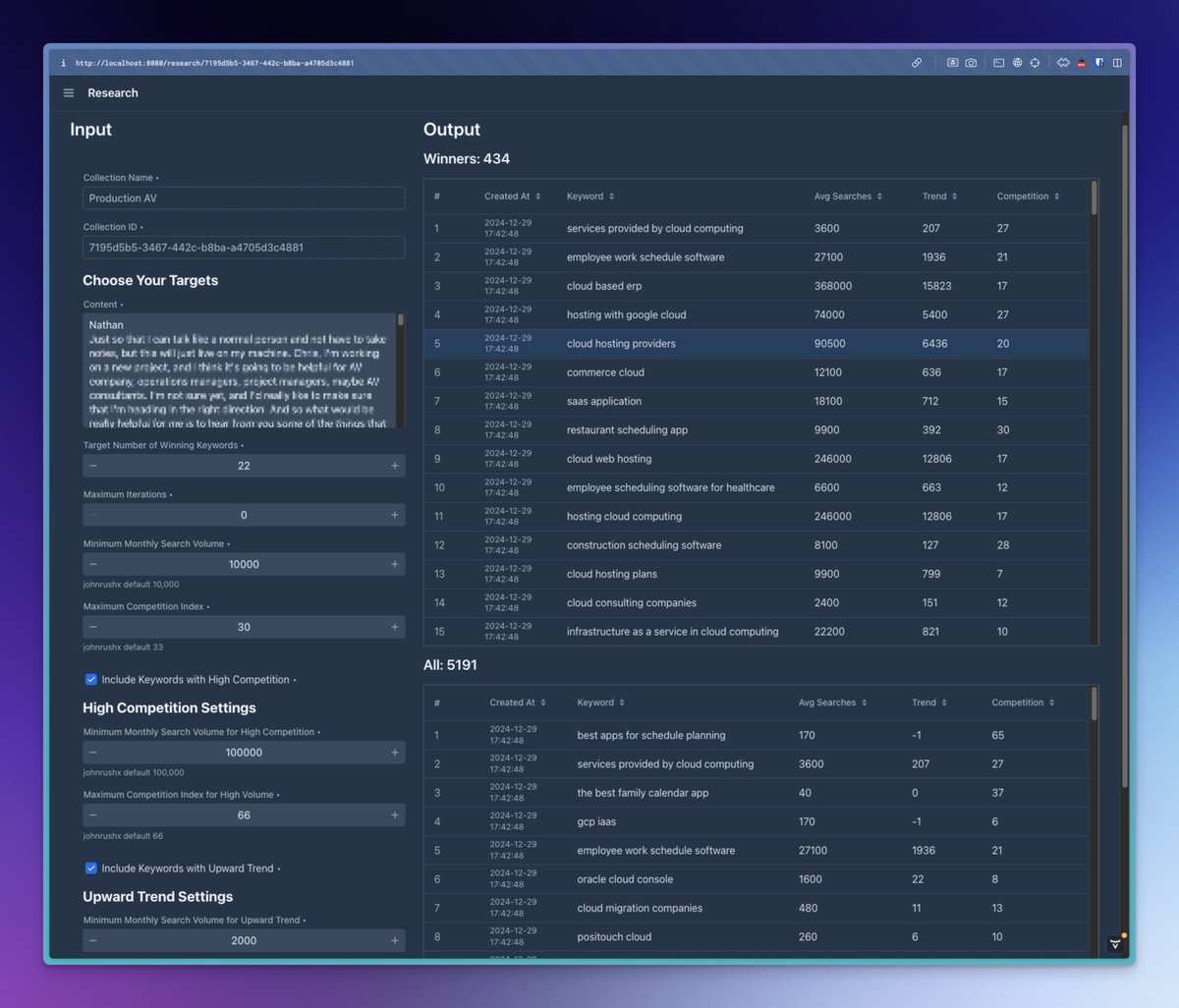Screen dimensions: 1179x1008
Task: Select Winners row 'cloud hosting providers'
Action: (757, 344)
